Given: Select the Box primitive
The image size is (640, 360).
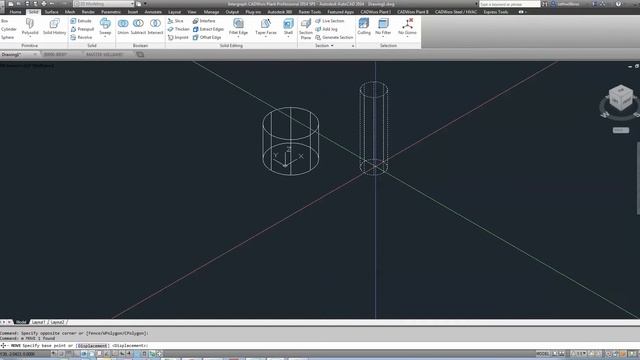Looking at the screenshot, I should tap(4, 21).
